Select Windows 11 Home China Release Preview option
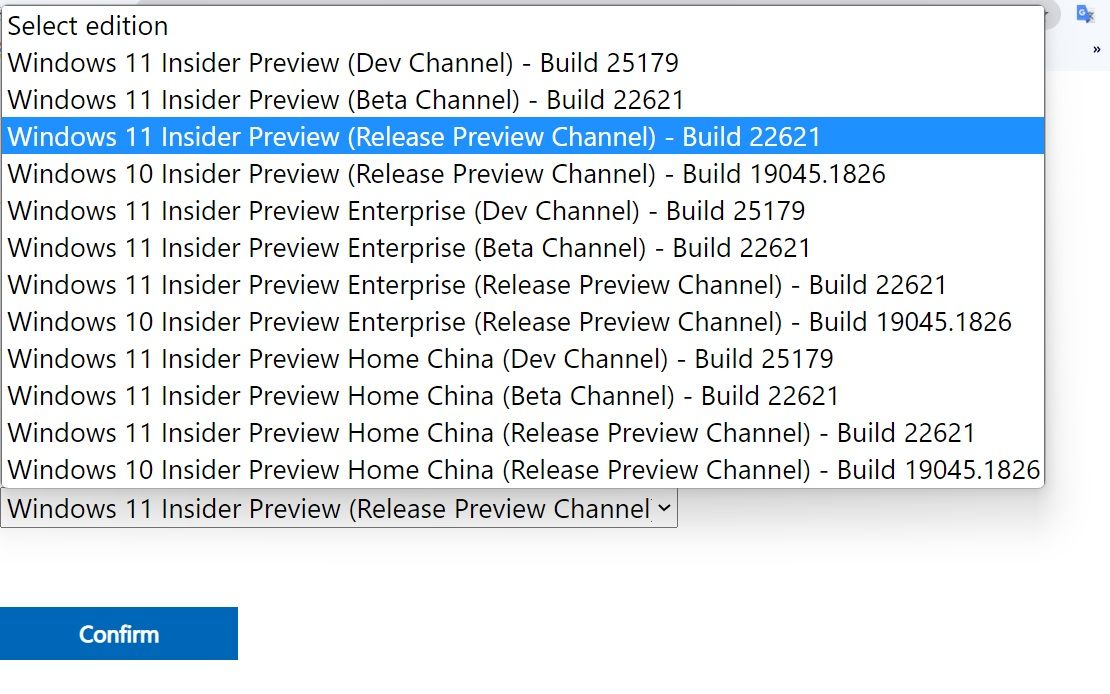Image resolution: width=1110 pixels, height=694 pixels. coord(491,433)
